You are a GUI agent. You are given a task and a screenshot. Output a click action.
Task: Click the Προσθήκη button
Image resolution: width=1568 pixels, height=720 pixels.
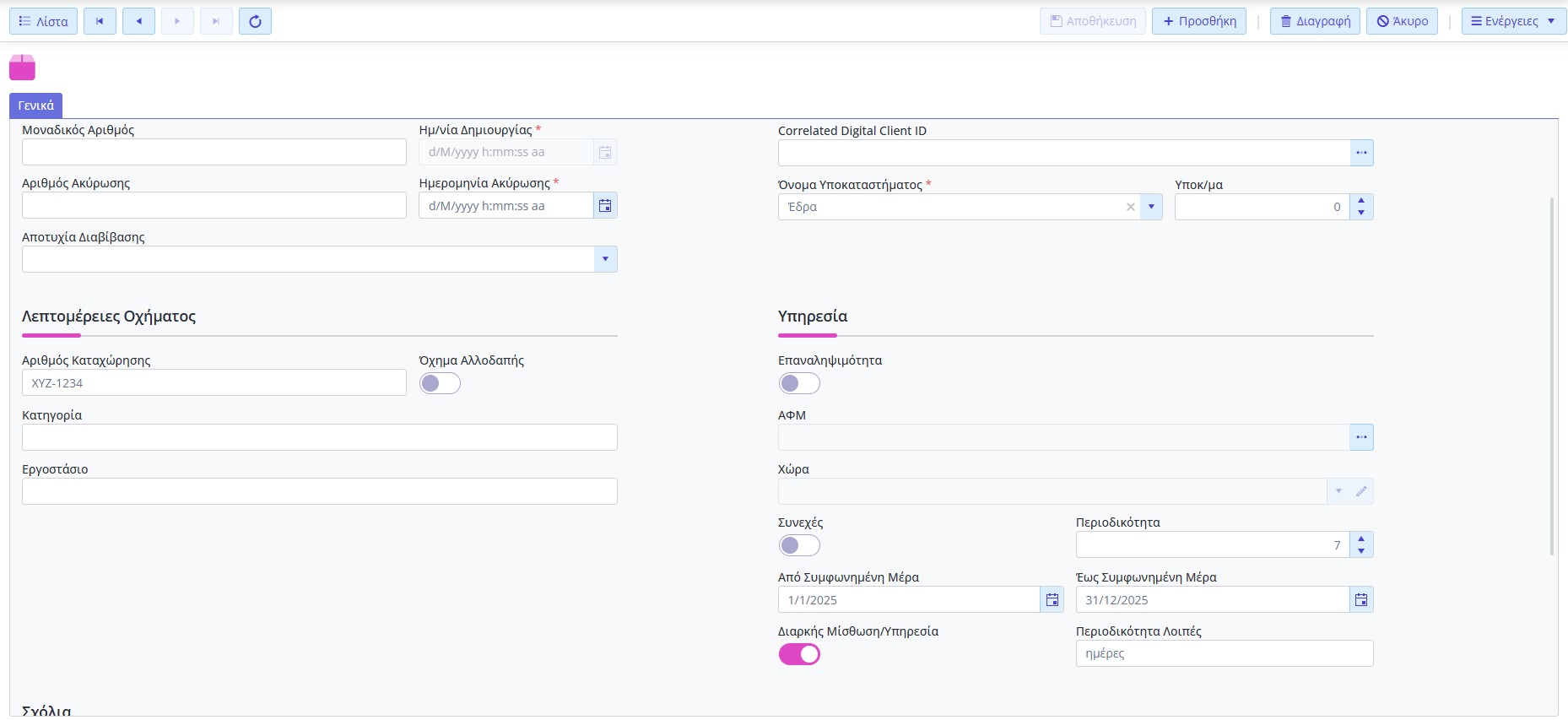click(x=1198, y=21)
